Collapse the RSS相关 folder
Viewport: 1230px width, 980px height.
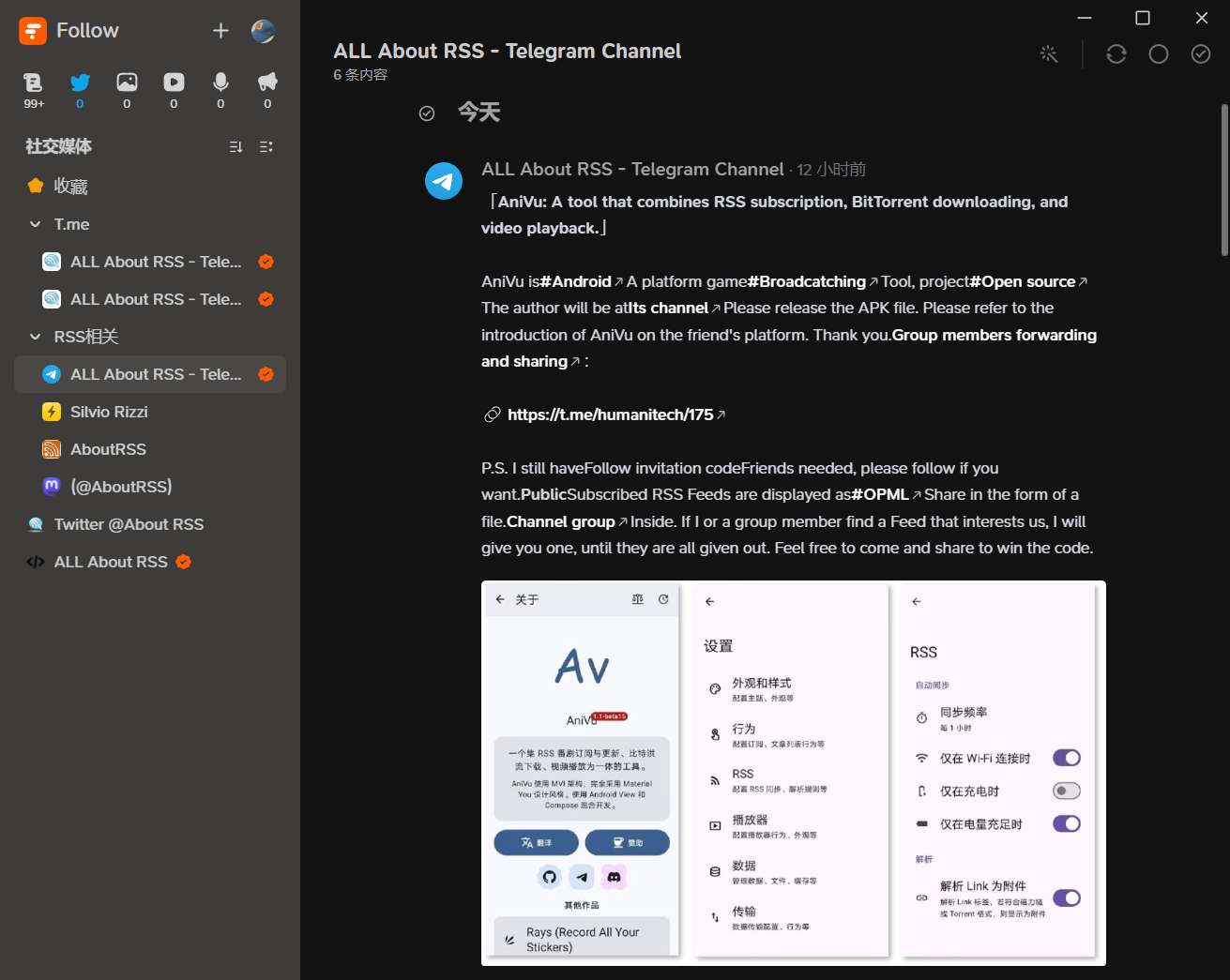[x=36, y=337]
